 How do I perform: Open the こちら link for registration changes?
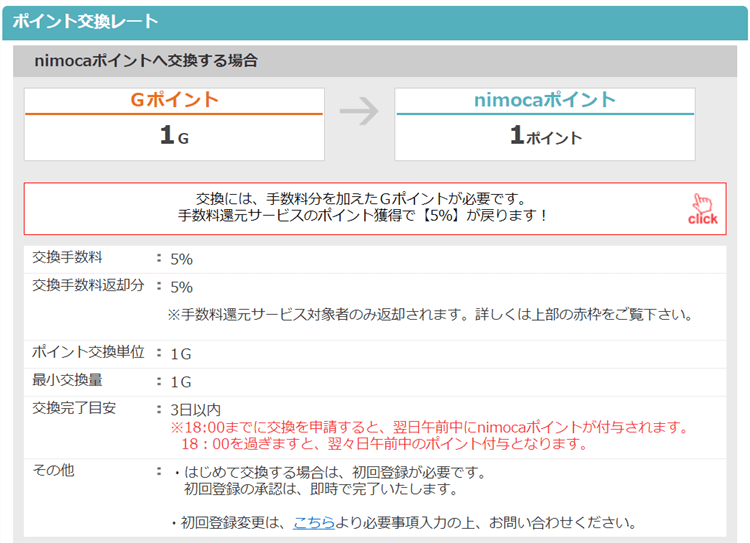pyautogui.click(x=314, y=522)
